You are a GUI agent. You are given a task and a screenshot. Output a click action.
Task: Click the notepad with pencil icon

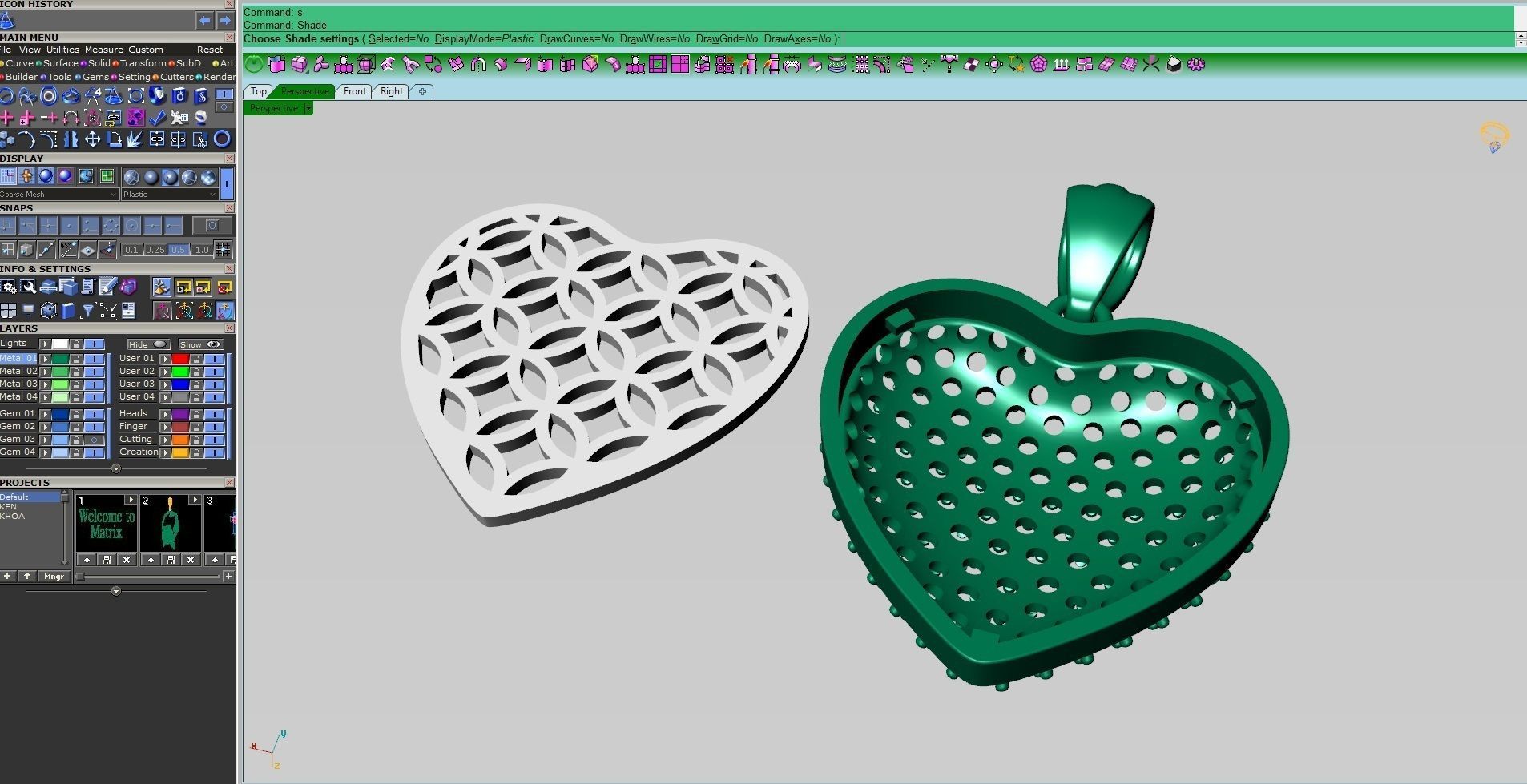(107, 286)
